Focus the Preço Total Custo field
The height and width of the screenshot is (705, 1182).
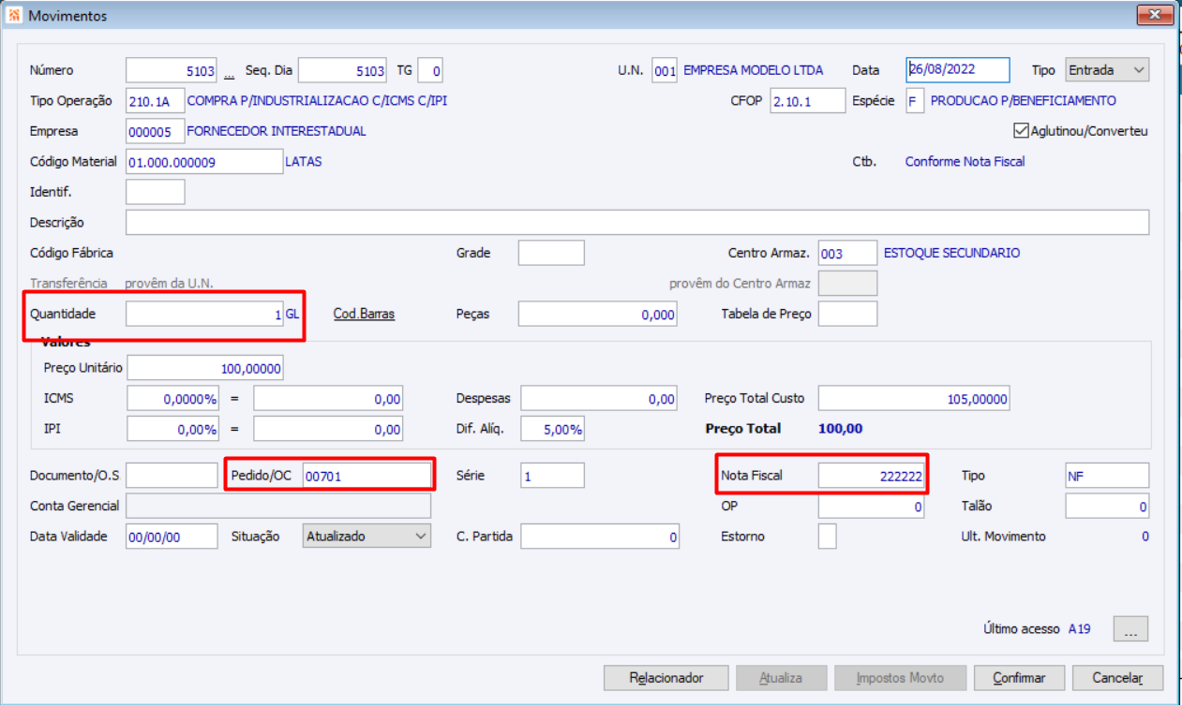click(914, 399)
